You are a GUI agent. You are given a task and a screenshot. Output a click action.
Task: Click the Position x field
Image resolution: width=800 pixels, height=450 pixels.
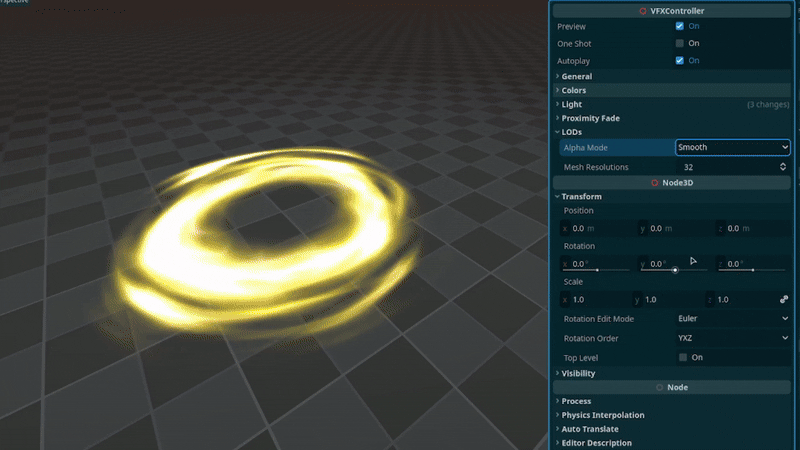pos(598,228)
